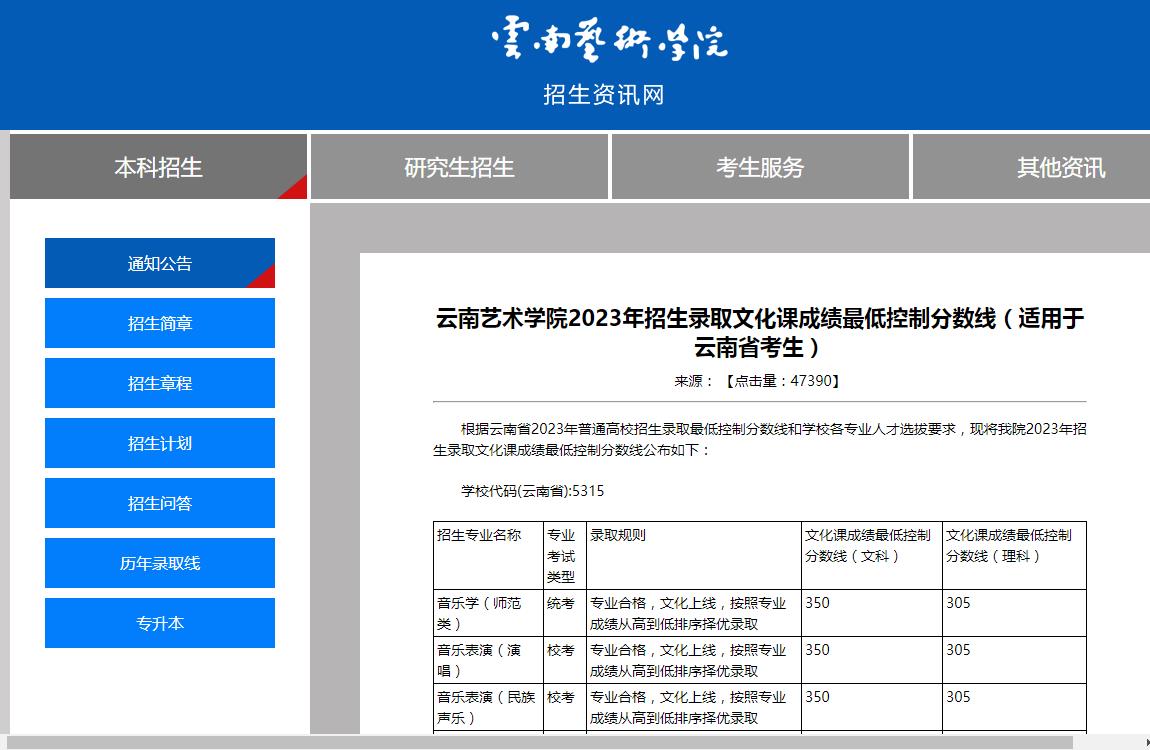Image resolution: width=1150 pixels, height=750 pixels.
Task: Click the 招生资讯网 header text
Action: tap(604, 95)
